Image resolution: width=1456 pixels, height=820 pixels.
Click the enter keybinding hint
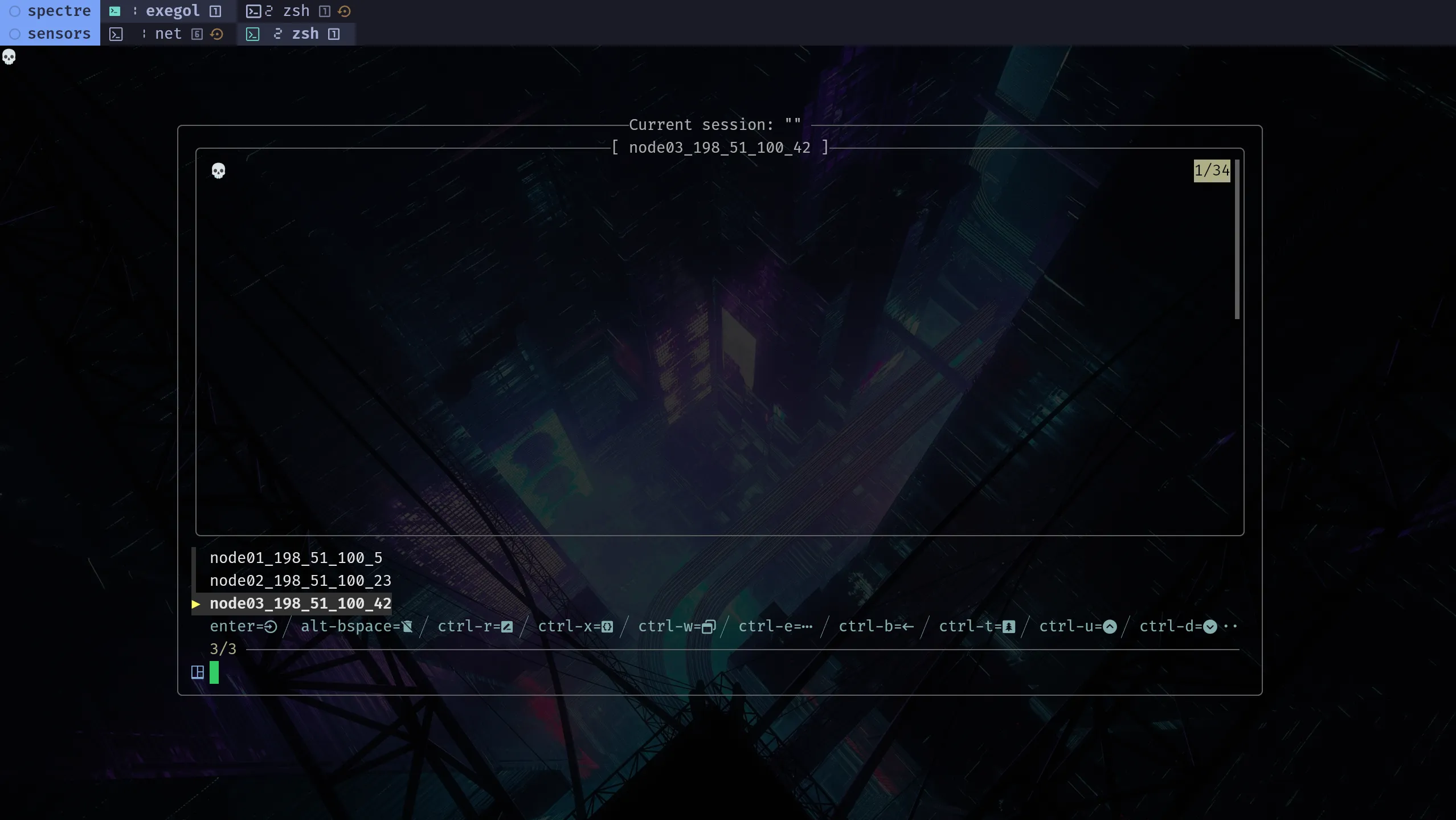coord(243,626)
